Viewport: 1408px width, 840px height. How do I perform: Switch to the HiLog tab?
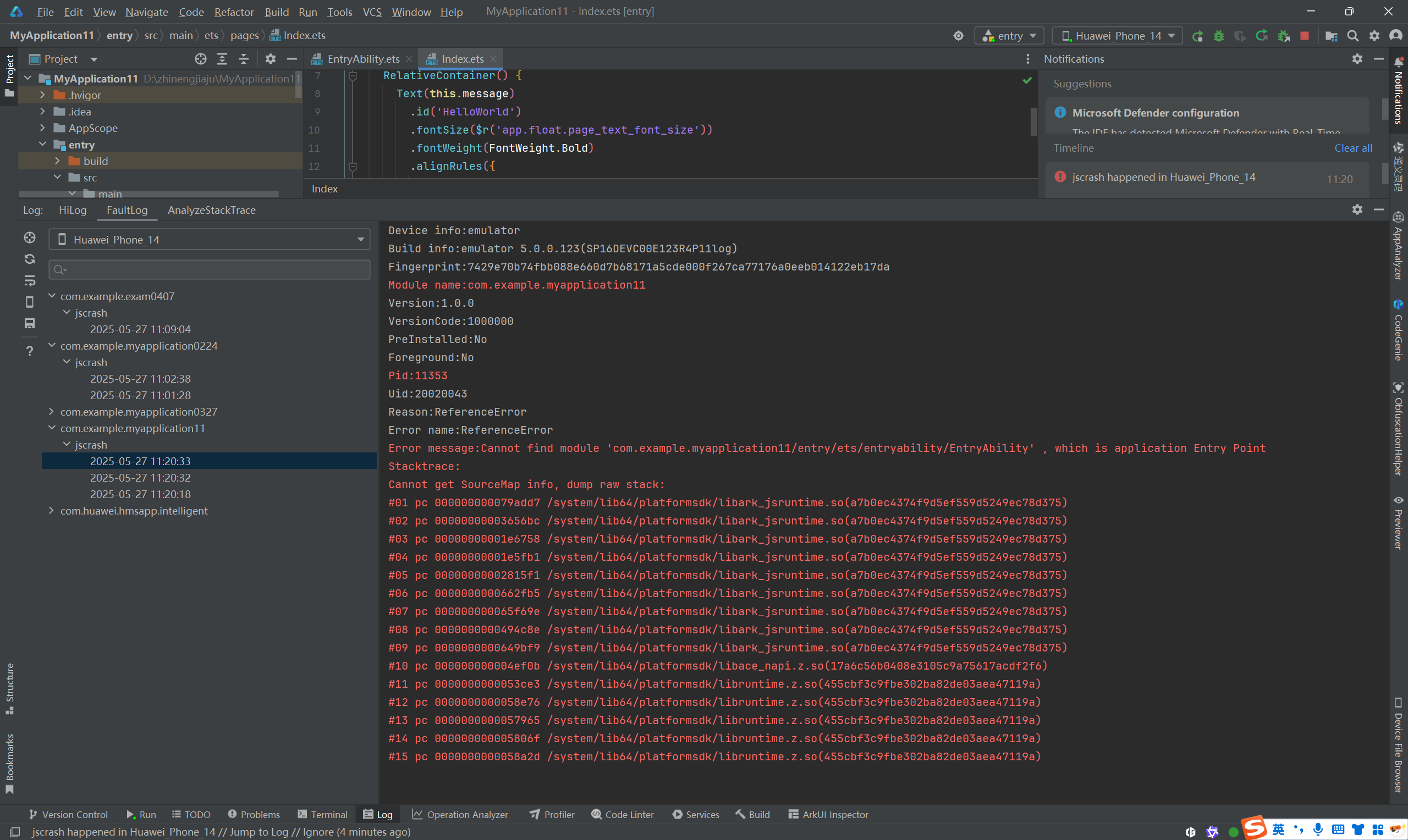(73, 210)
